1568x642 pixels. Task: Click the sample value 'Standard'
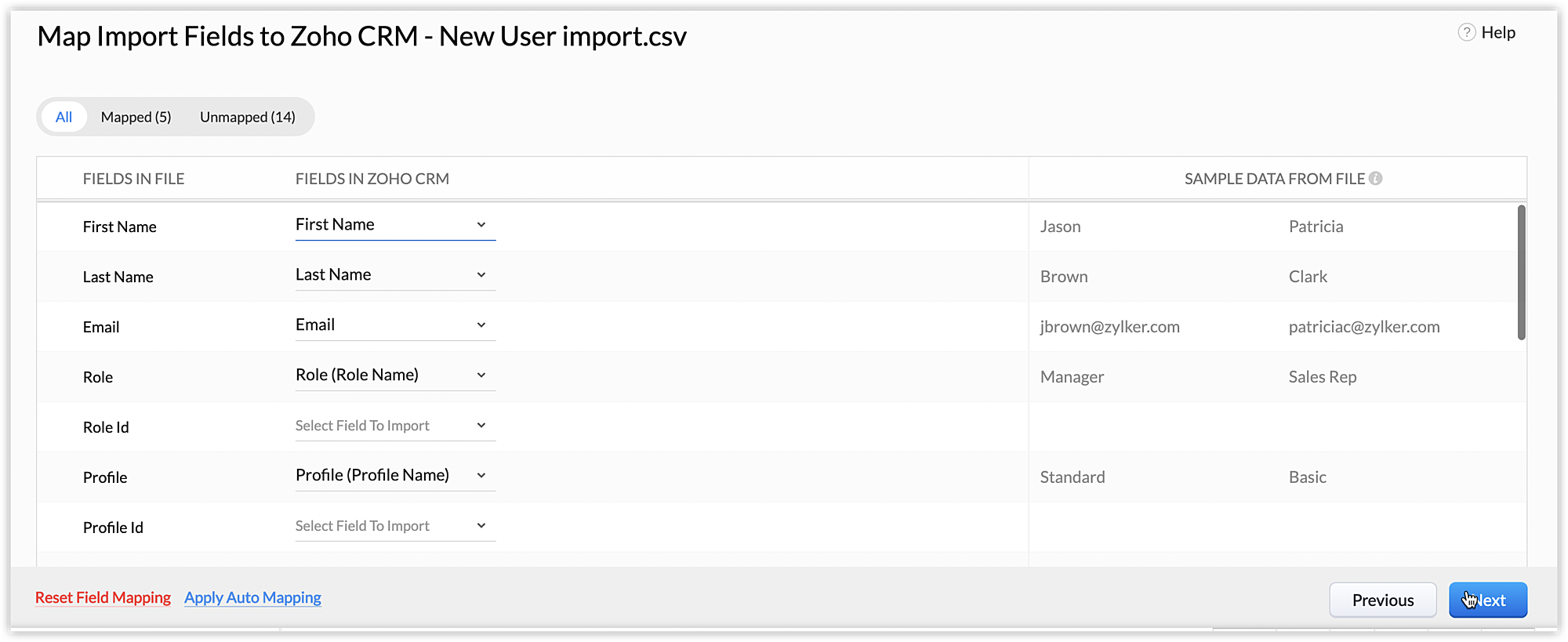(x=1073, y=477)
